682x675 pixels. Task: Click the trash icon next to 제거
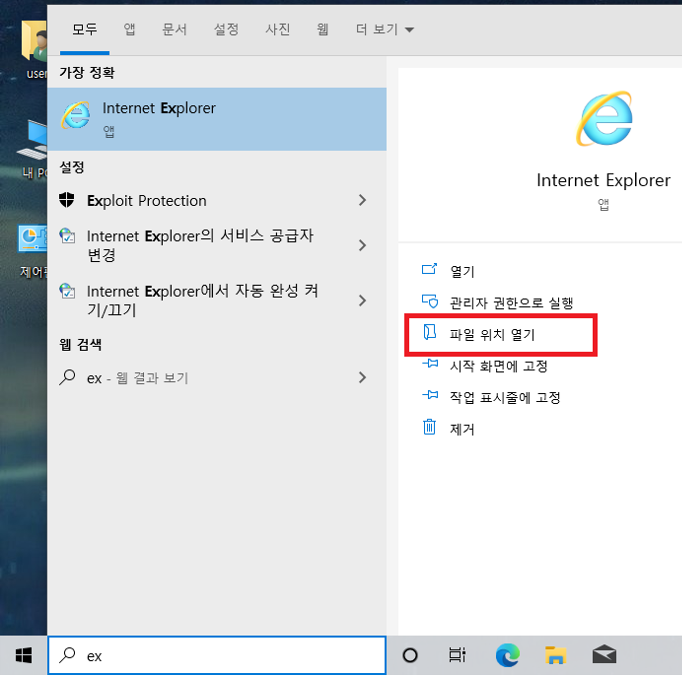(429, 427)
